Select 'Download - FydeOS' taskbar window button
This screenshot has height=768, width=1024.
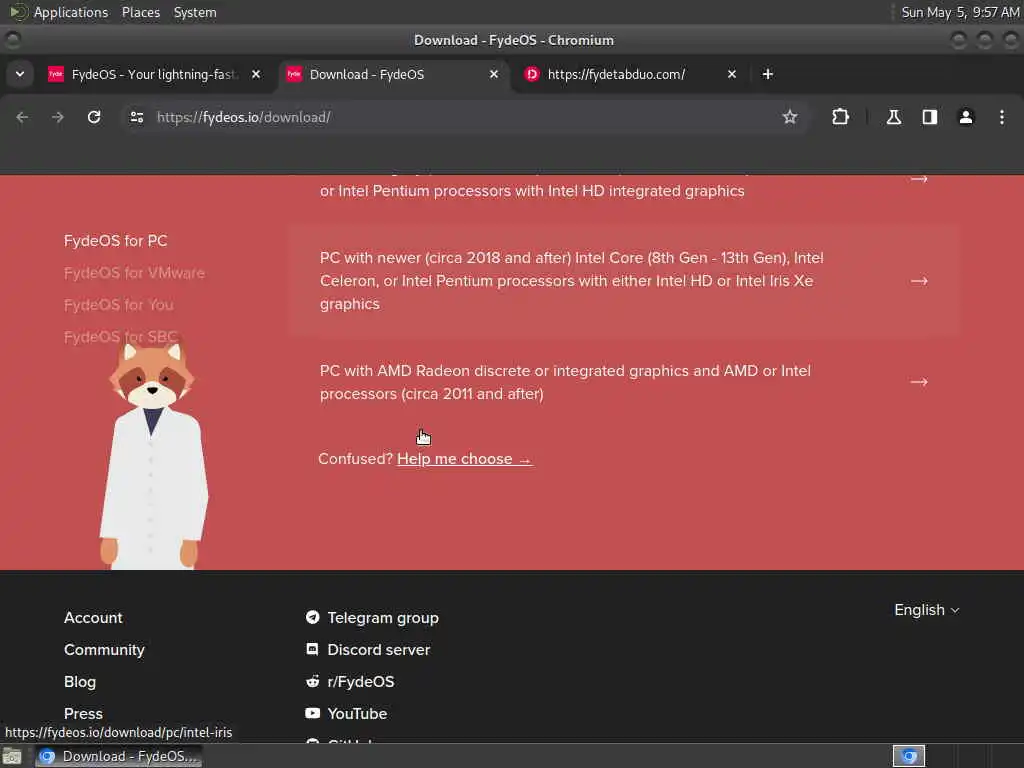[x=118, y=756]
